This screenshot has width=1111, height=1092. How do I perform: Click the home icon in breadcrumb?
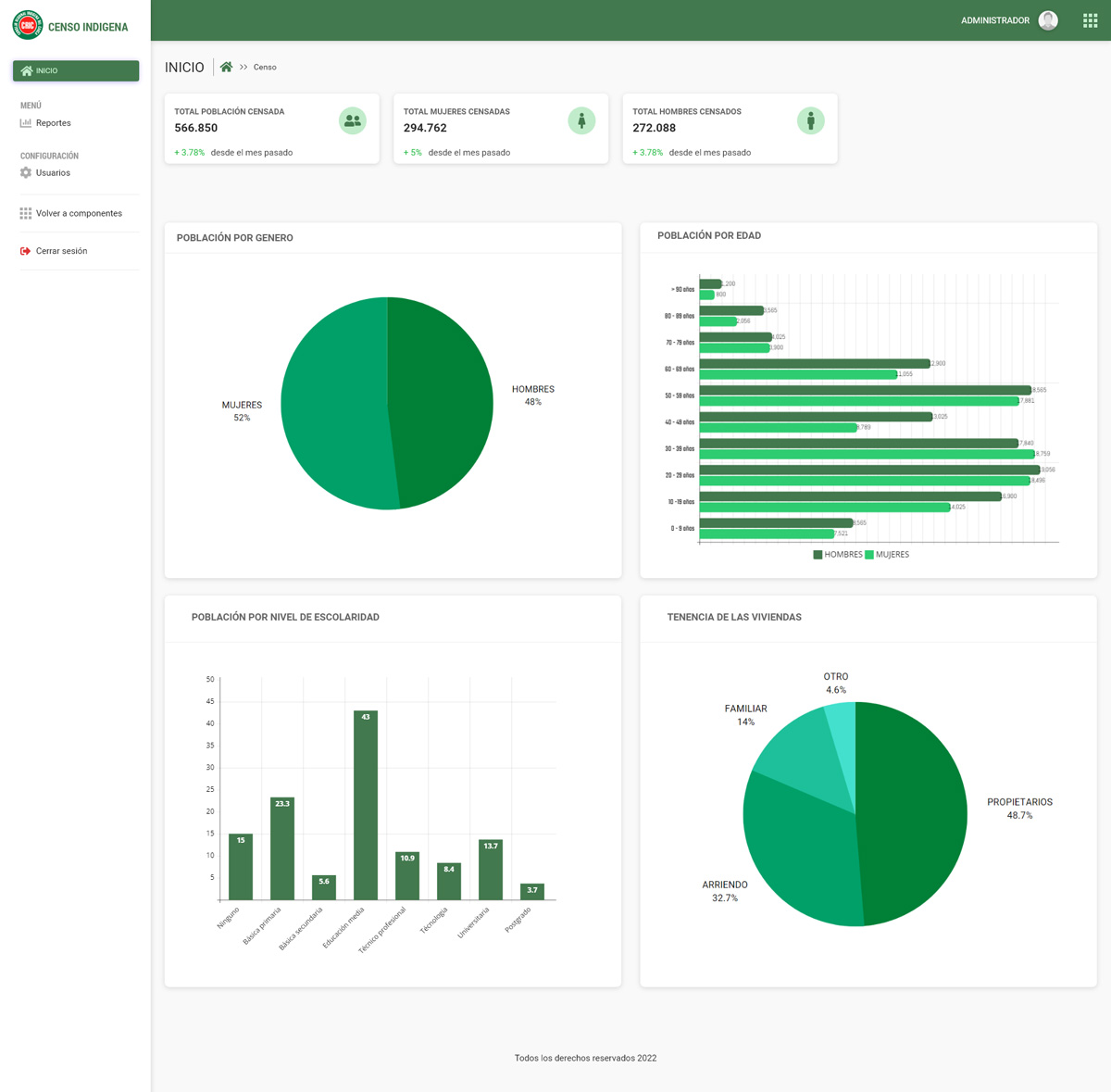point(226,67)
